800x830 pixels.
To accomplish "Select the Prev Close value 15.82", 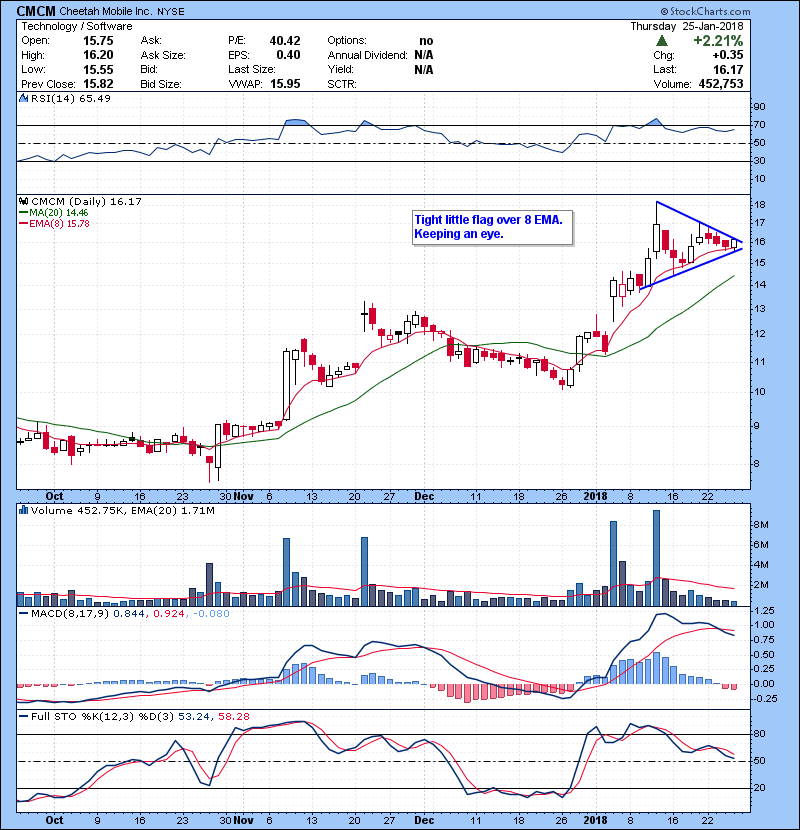I will [x=98, y=84].
